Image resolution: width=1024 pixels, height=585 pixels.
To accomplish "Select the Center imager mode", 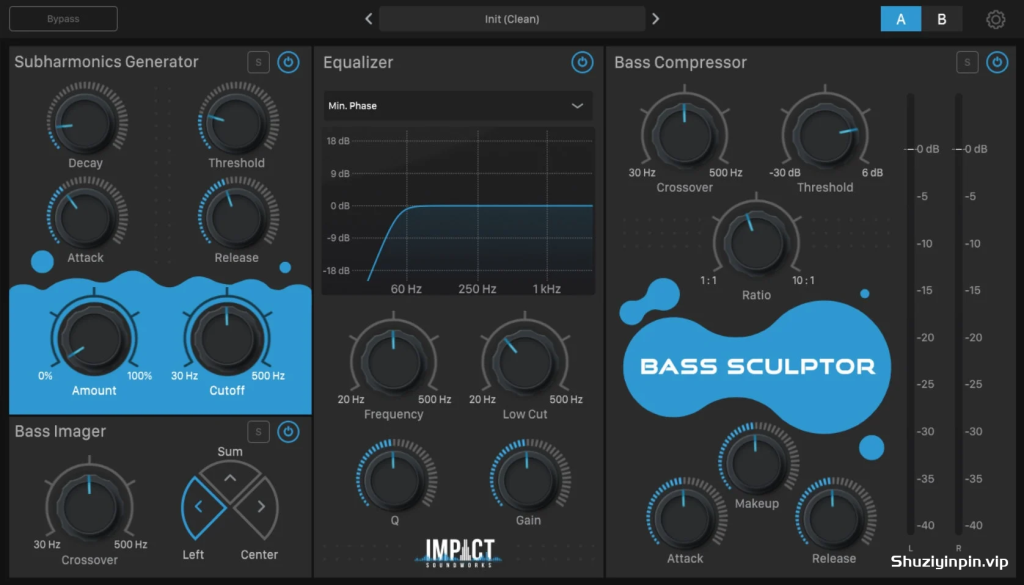I will tap(259, 507).
